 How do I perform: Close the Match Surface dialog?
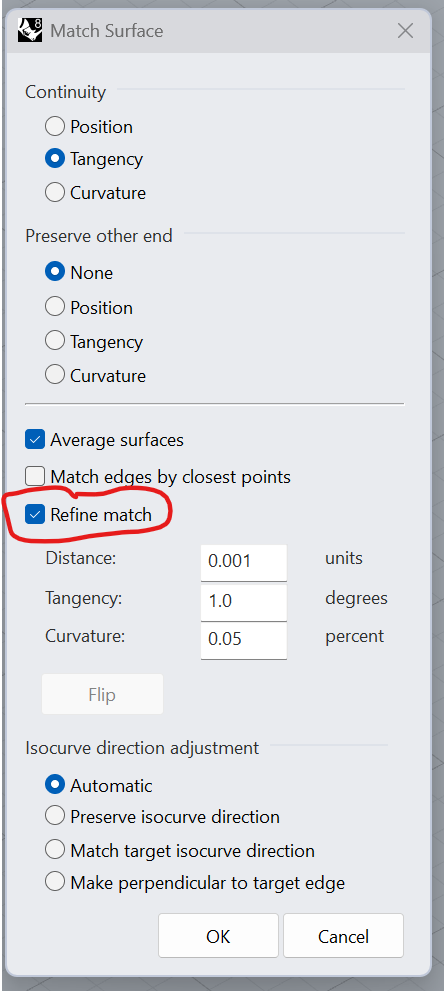tap(405, 30)
